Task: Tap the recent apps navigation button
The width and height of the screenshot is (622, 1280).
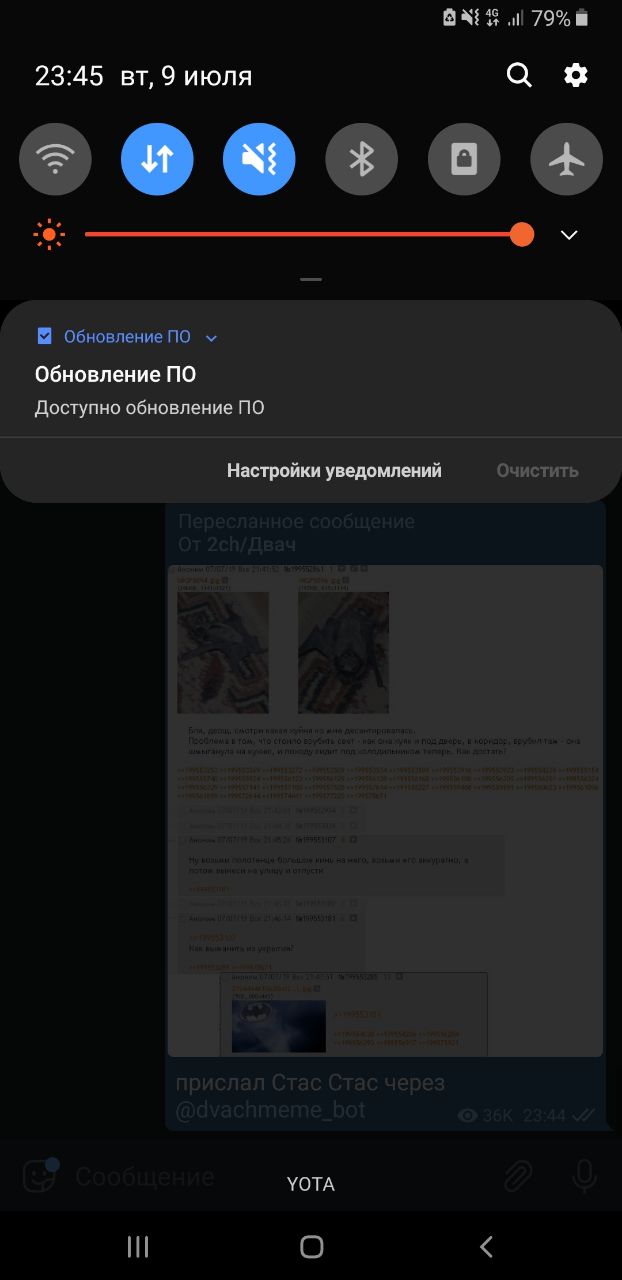Action: click(x=138, y=1246)
